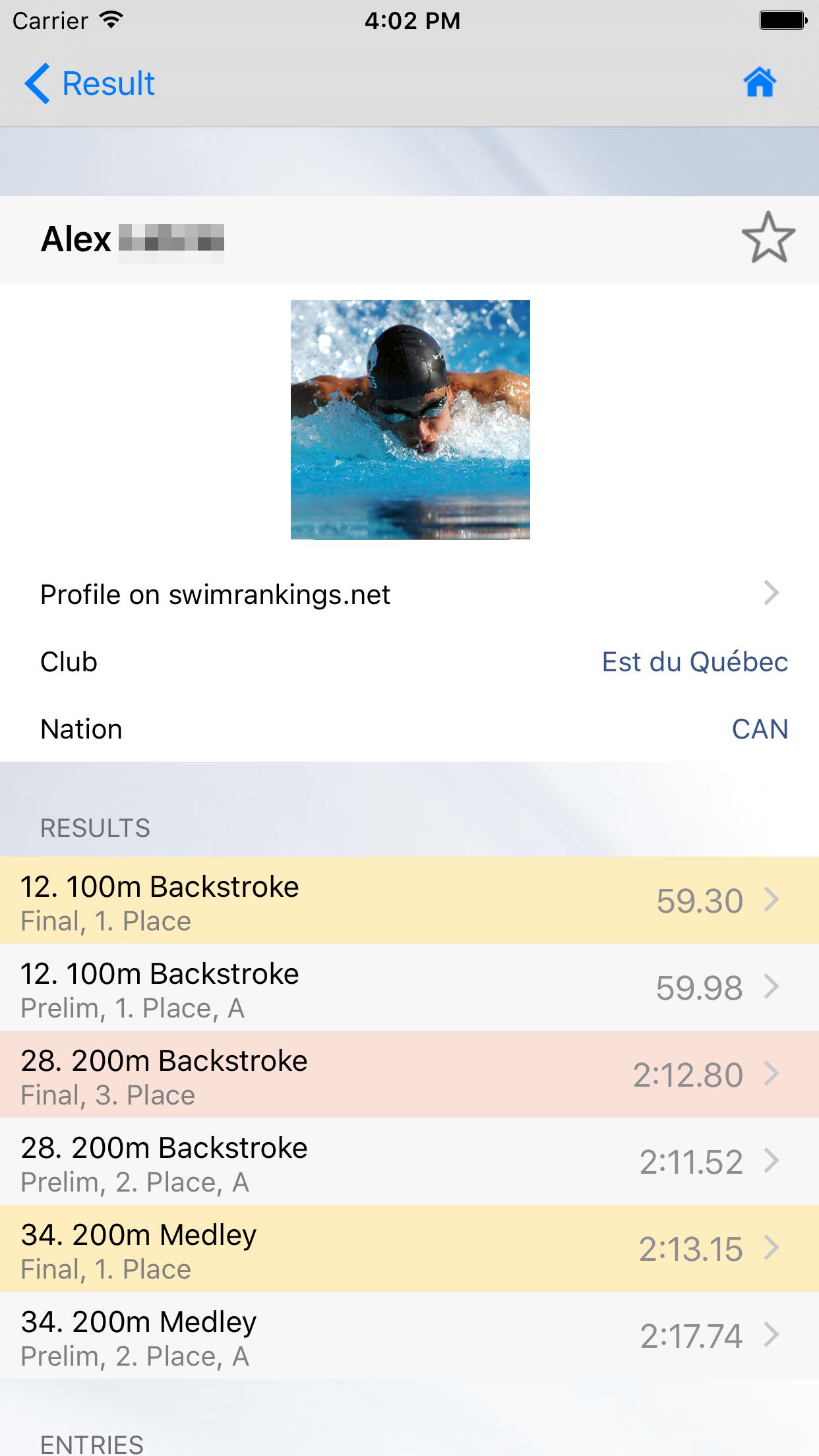Tap the home icon in navigation bar
Image resolution: width=819 pixels, height=1456 pixels.
click(760, 83)
